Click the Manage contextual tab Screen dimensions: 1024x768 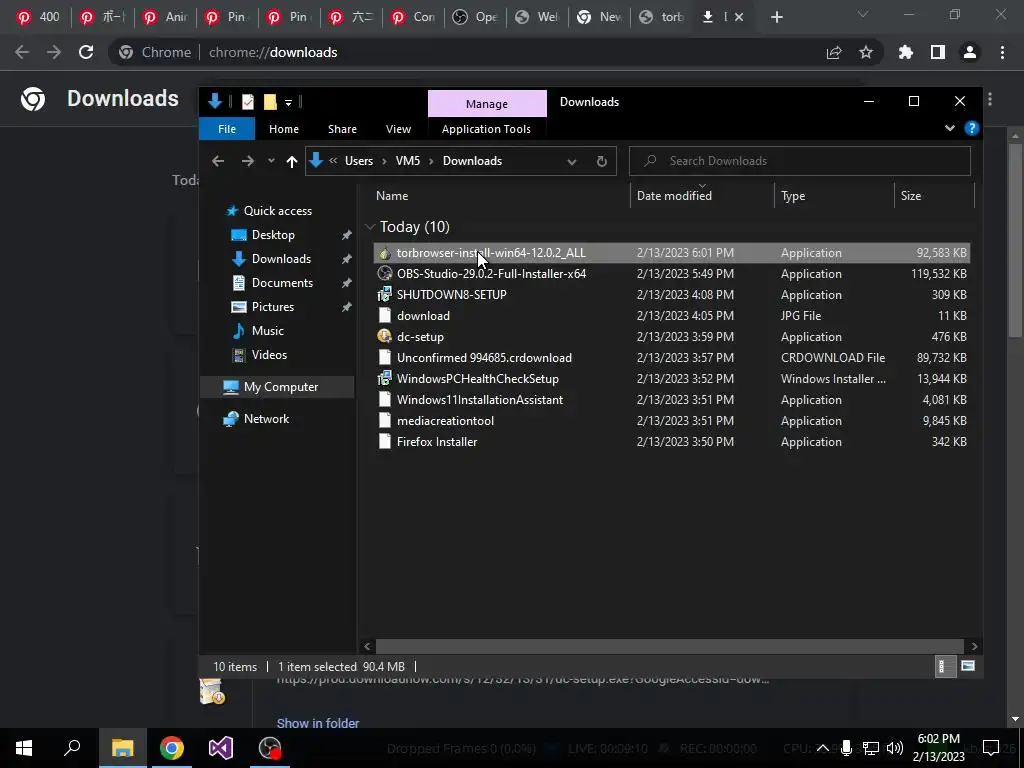point(487,104)
